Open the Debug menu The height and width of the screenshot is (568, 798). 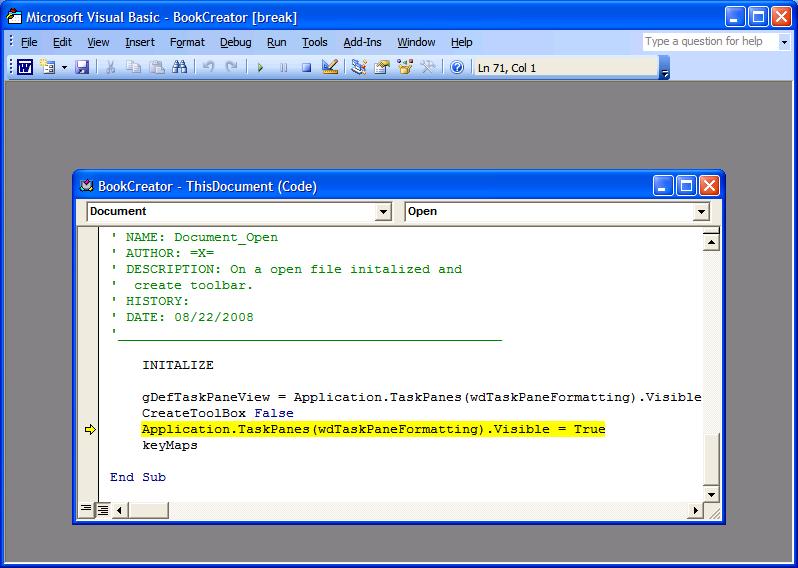236,42
